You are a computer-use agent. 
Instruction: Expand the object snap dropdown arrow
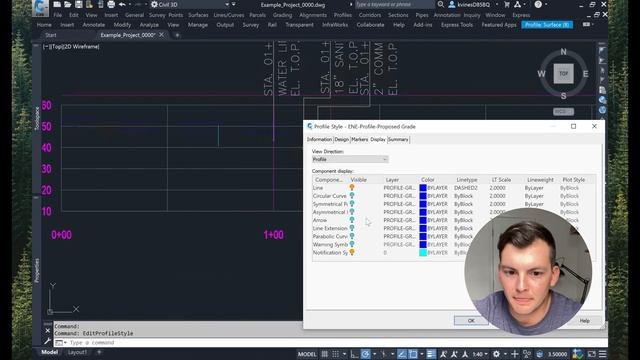click(x=422, y=354)
